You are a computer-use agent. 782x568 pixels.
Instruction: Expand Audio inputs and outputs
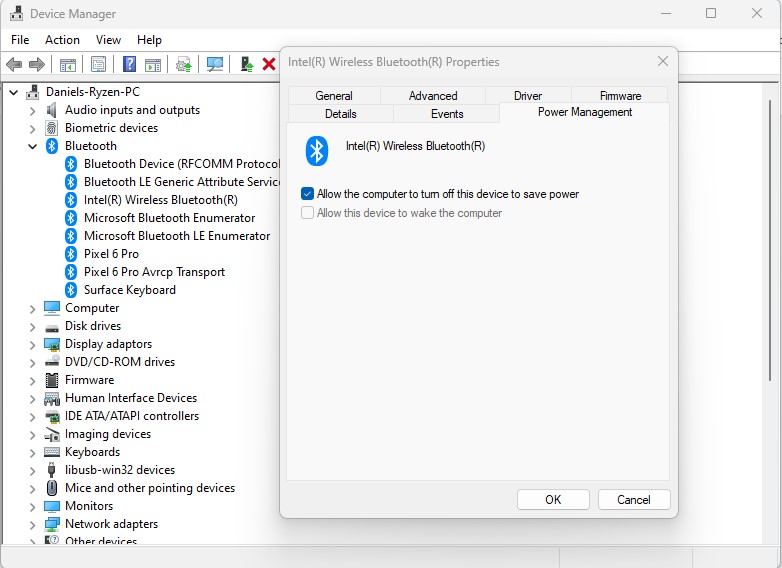click(x=32, y=110)
